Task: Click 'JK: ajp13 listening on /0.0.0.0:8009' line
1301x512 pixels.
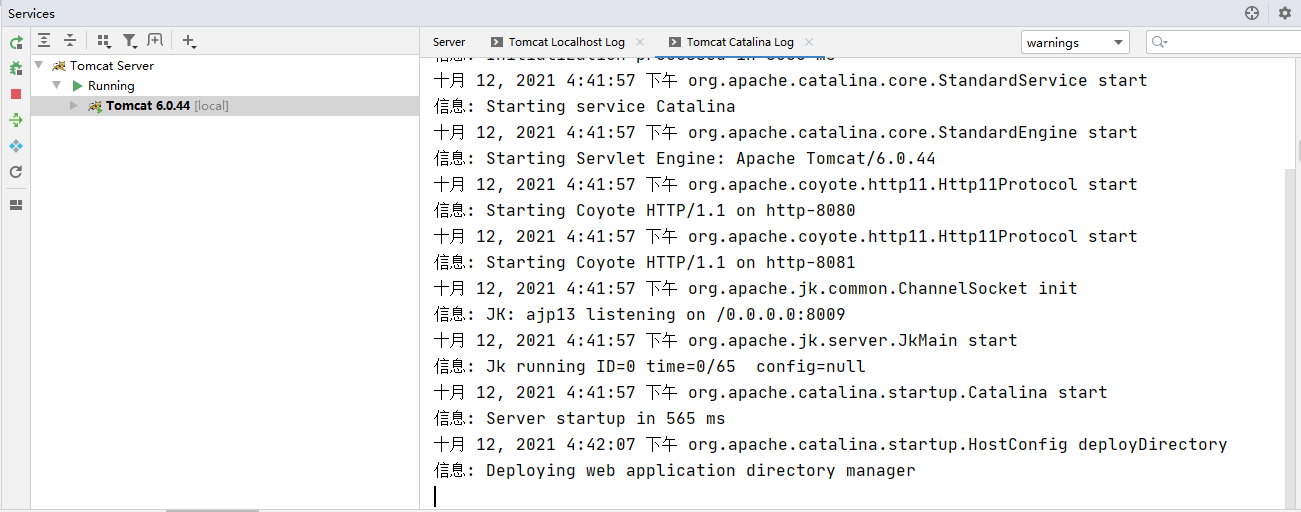Action: click(x=640, y=314)
